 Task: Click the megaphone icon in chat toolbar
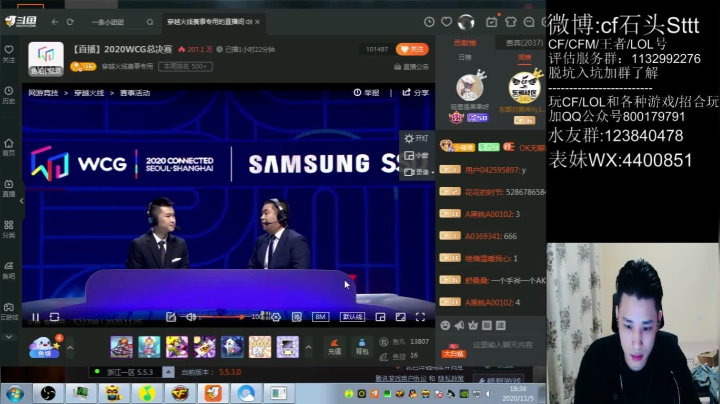coord(459,325)
